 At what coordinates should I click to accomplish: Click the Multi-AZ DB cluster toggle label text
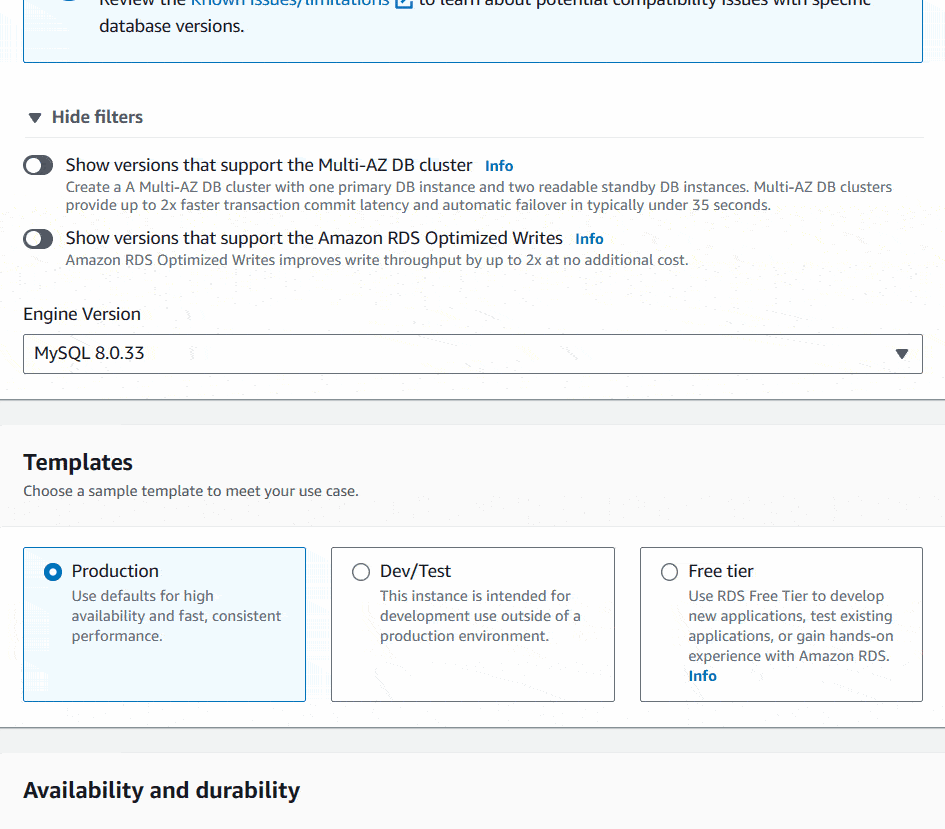click(x=269, y=165)
